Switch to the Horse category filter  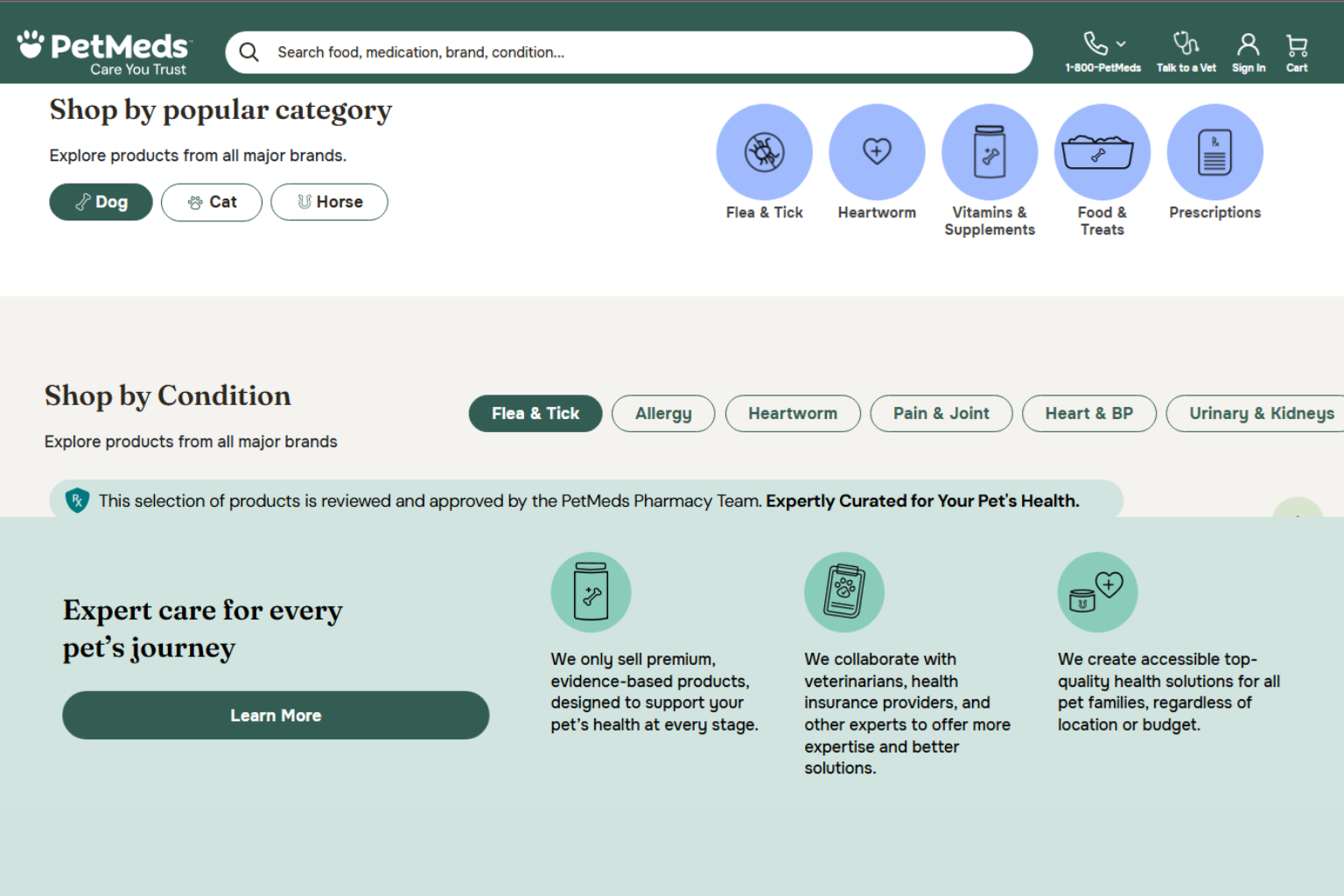click(x=329, y=202)
